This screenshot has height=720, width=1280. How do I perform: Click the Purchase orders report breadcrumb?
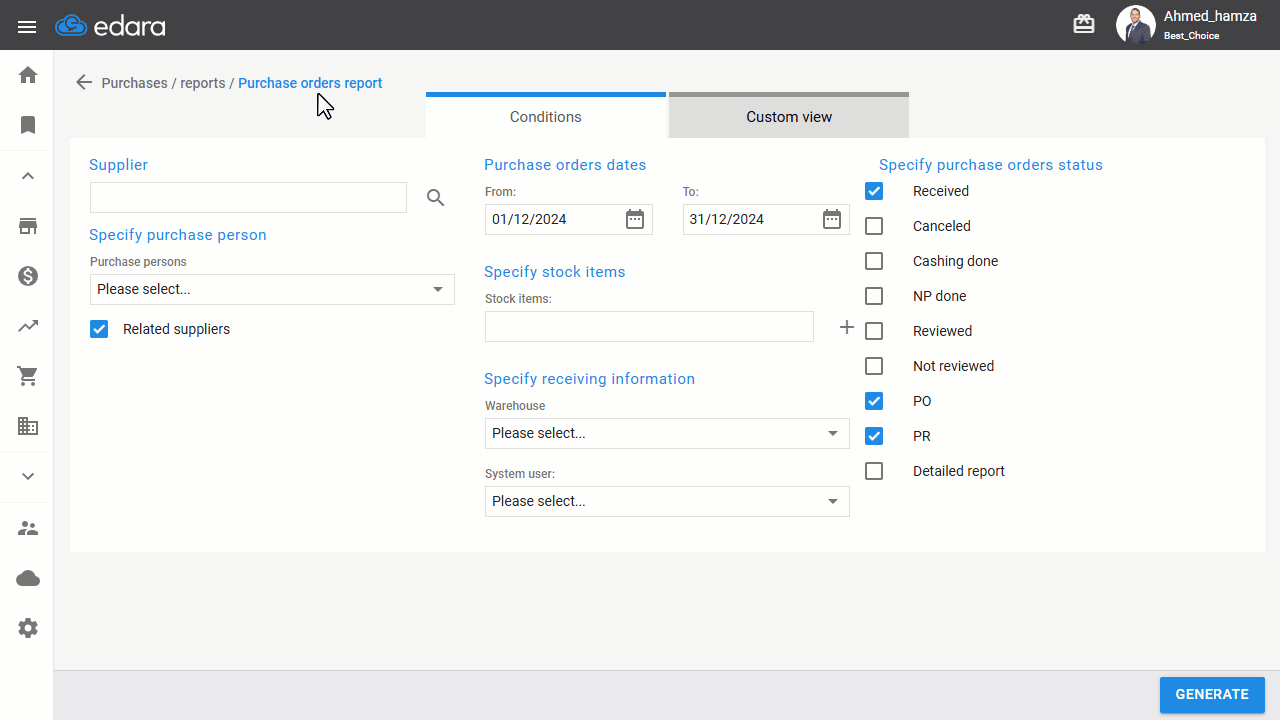(310, 83)
